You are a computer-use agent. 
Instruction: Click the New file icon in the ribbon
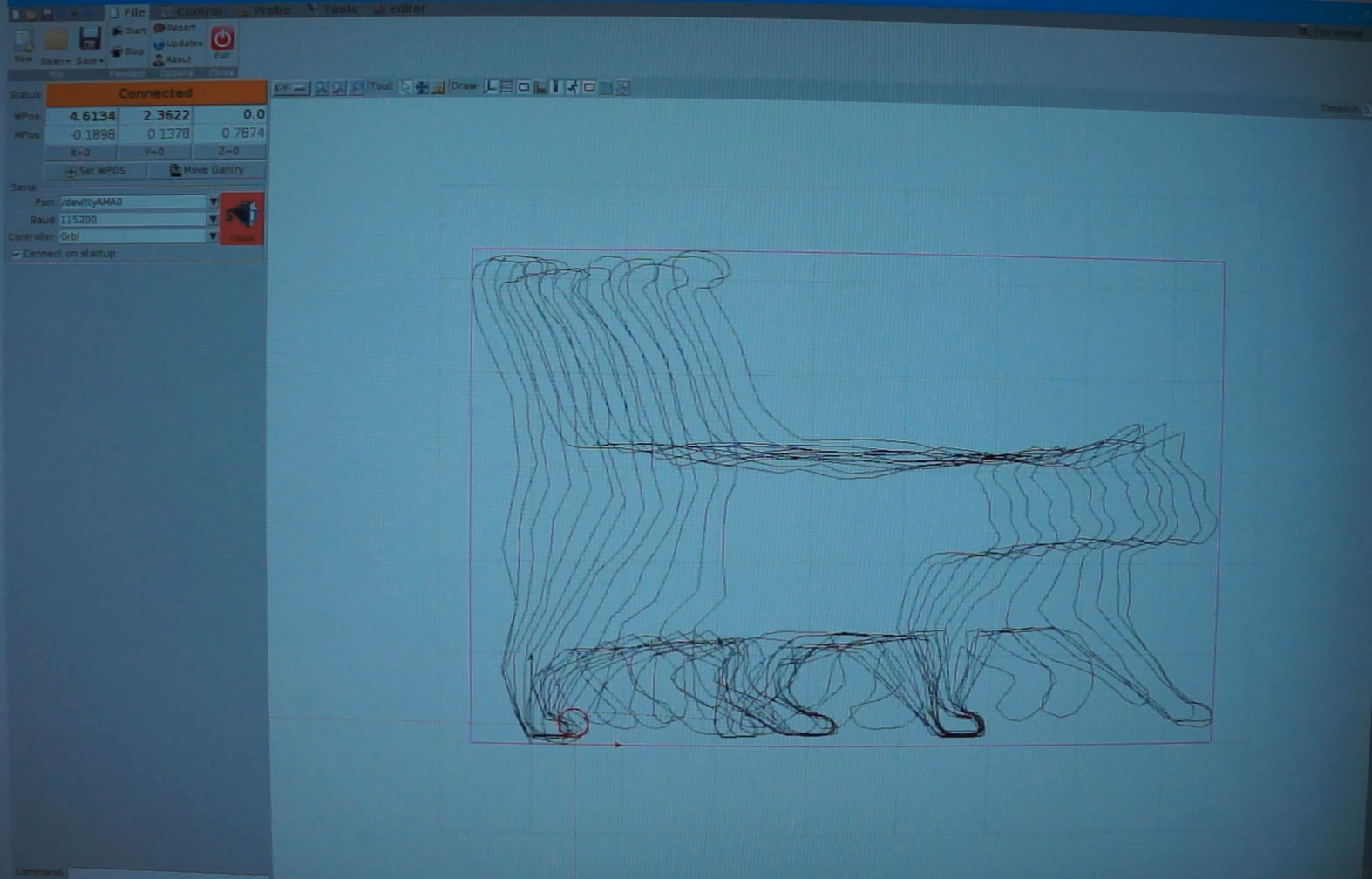pyautogui.click(x=24, y=40)
